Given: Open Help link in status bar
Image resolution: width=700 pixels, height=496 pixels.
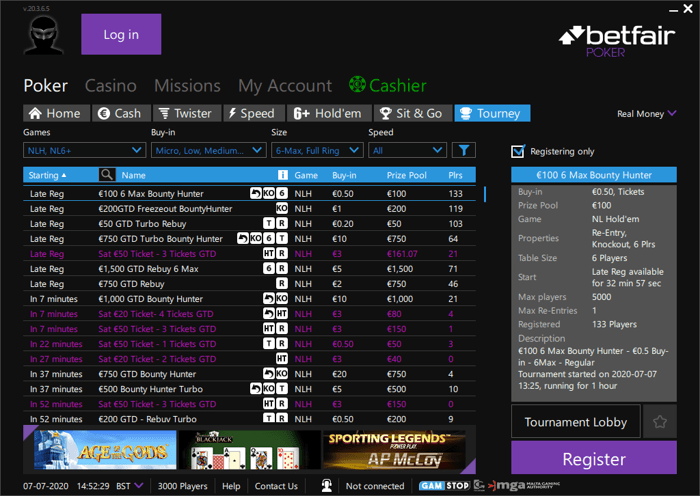Looking at the screenshot, I should point(231,486).
